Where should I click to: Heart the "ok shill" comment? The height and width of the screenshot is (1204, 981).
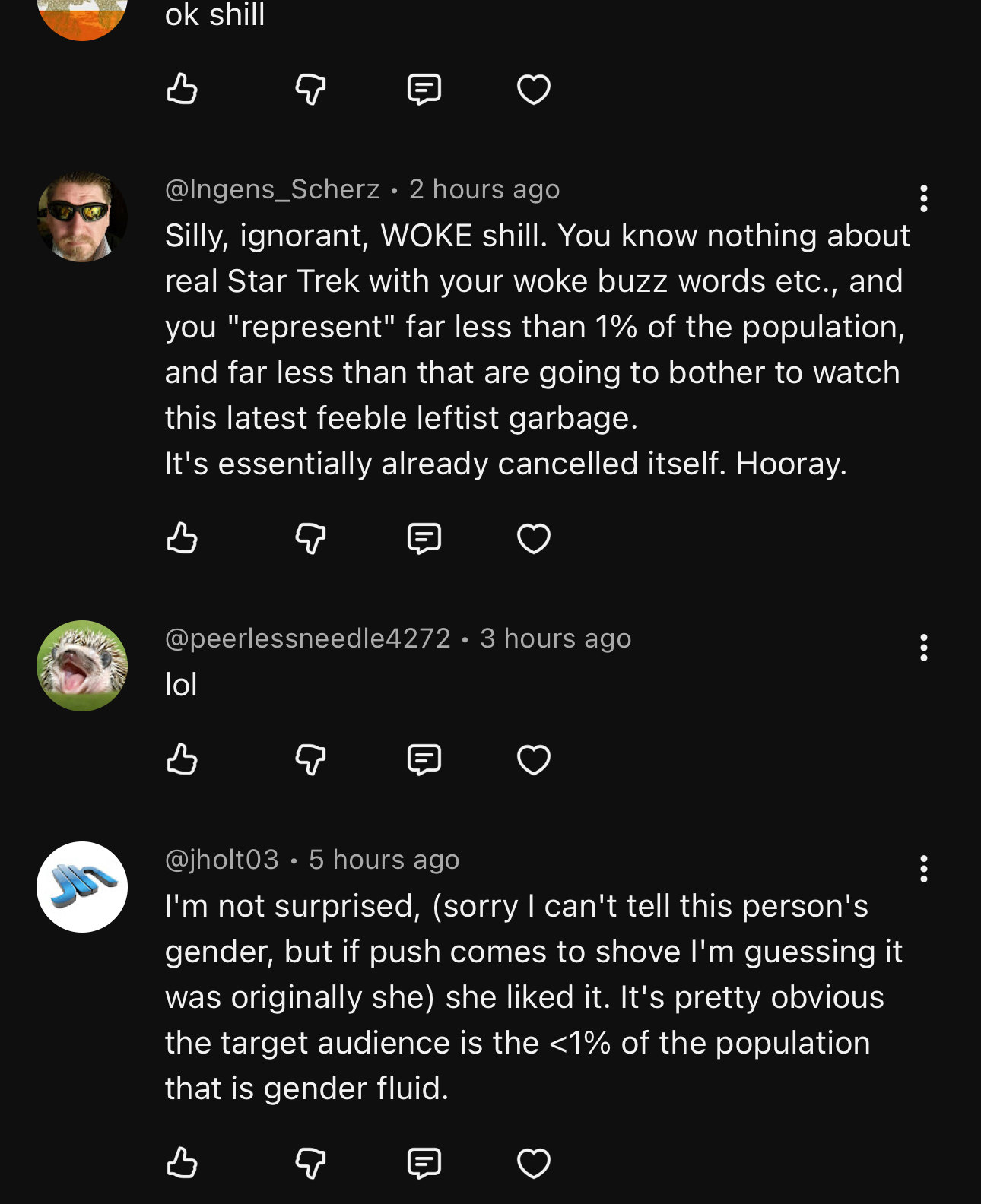point(533,89)
